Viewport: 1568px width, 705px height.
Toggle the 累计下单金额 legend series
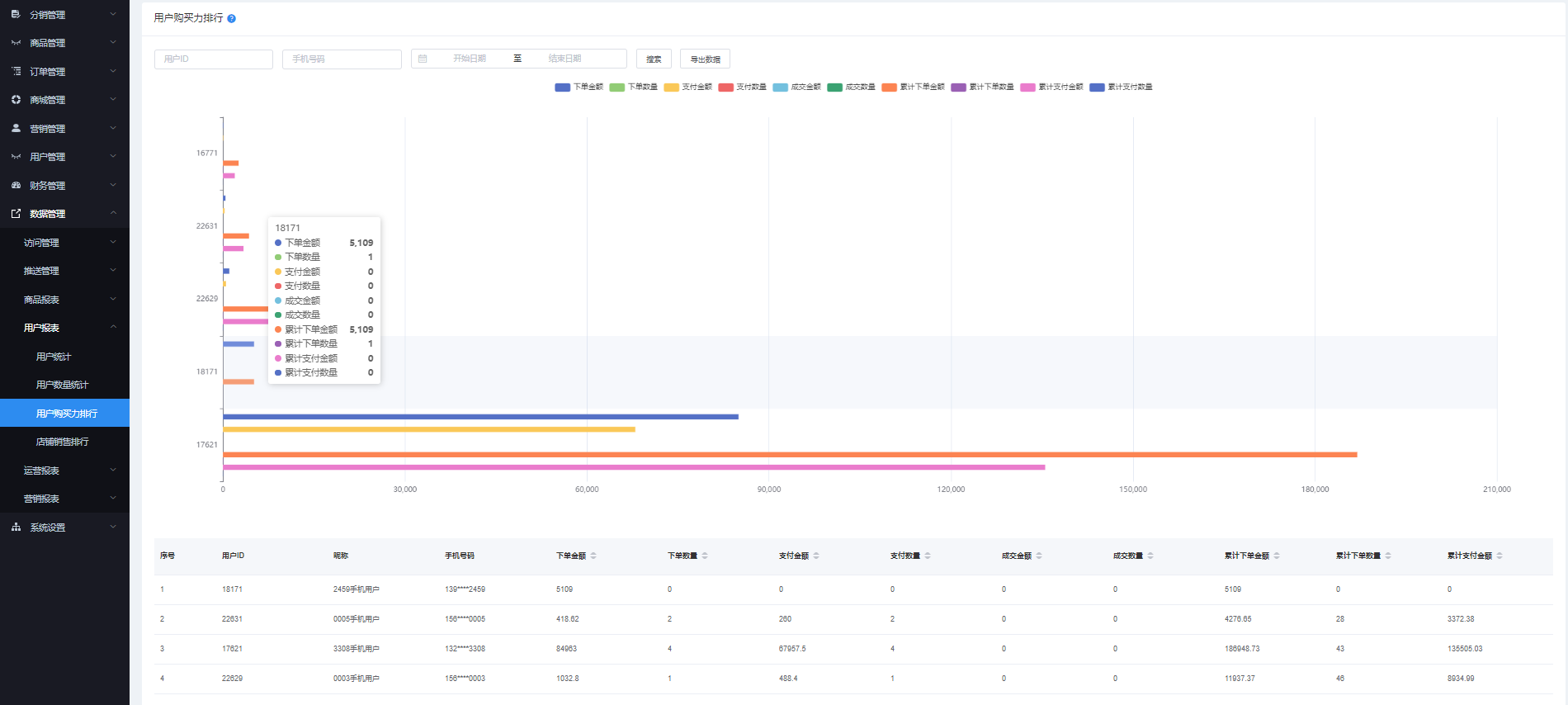click(913, 87)
